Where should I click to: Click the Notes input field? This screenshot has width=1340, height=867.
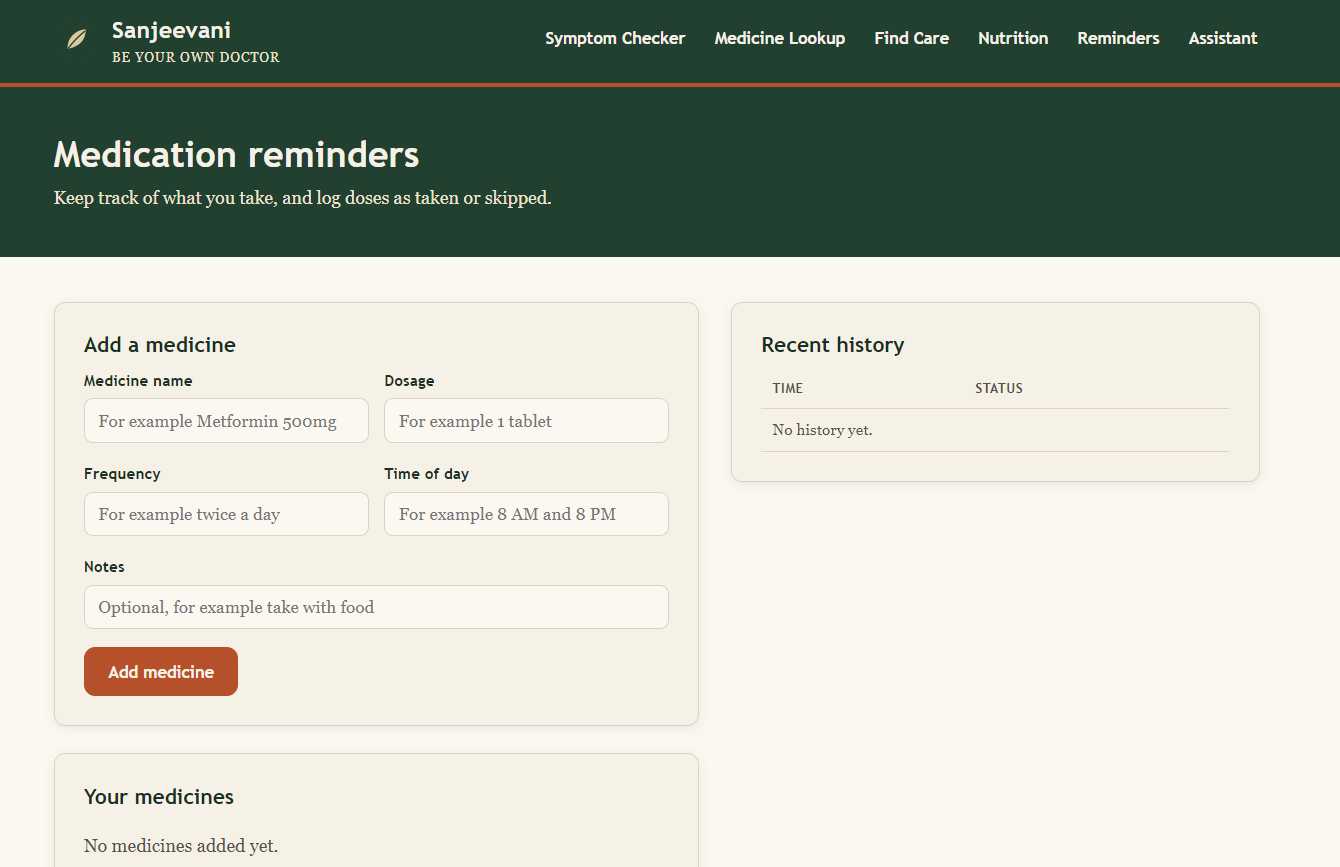click(376, 607)
